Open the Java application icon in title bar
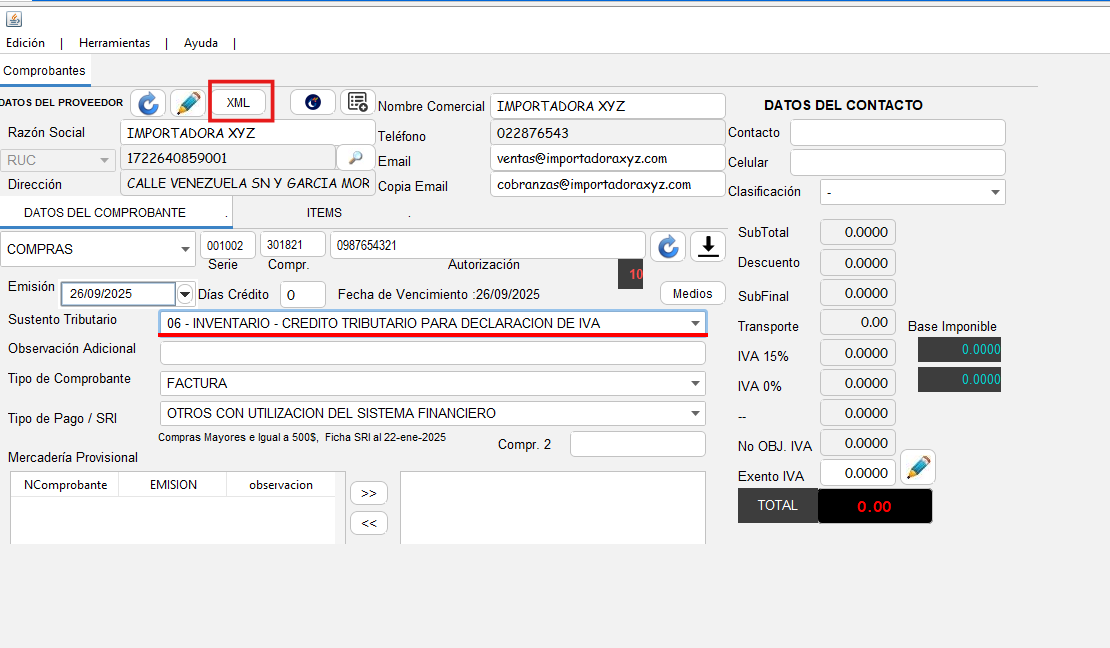Image resolution: width=1110 pixels, height=648 pixels. pos(13,19)
